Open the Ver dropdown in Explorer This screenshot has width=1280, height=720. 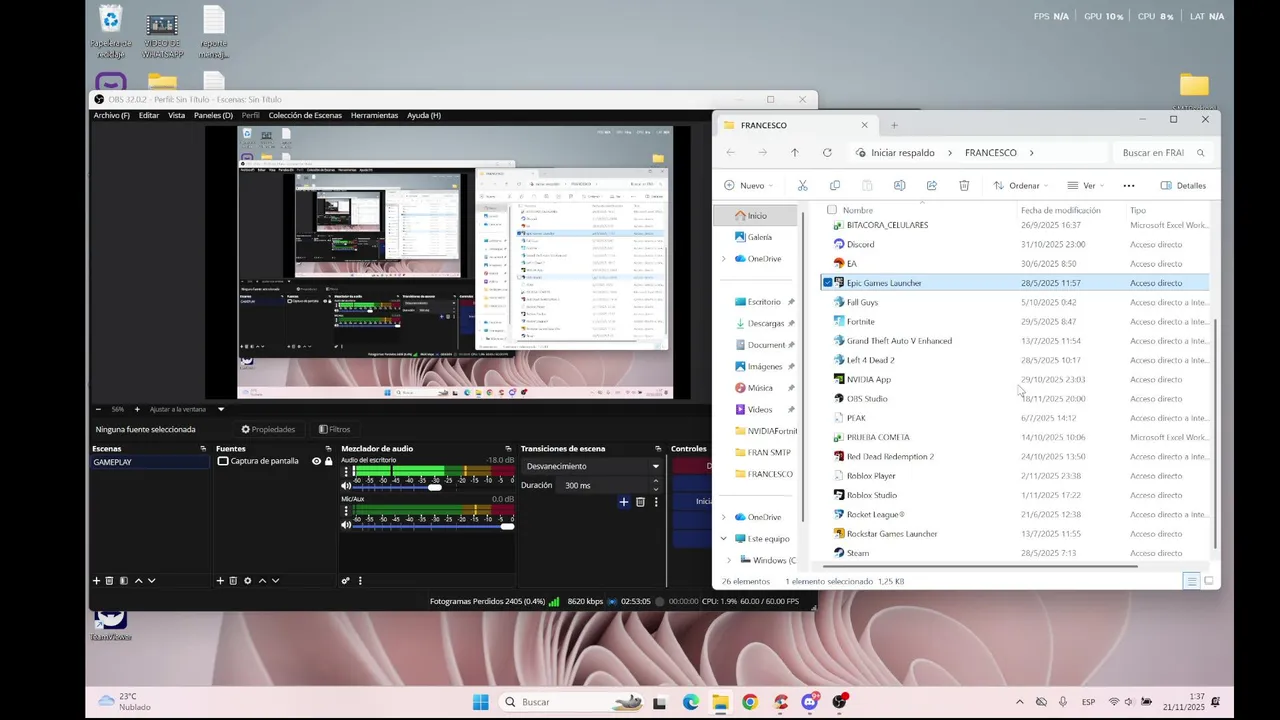coord(1086,185)
